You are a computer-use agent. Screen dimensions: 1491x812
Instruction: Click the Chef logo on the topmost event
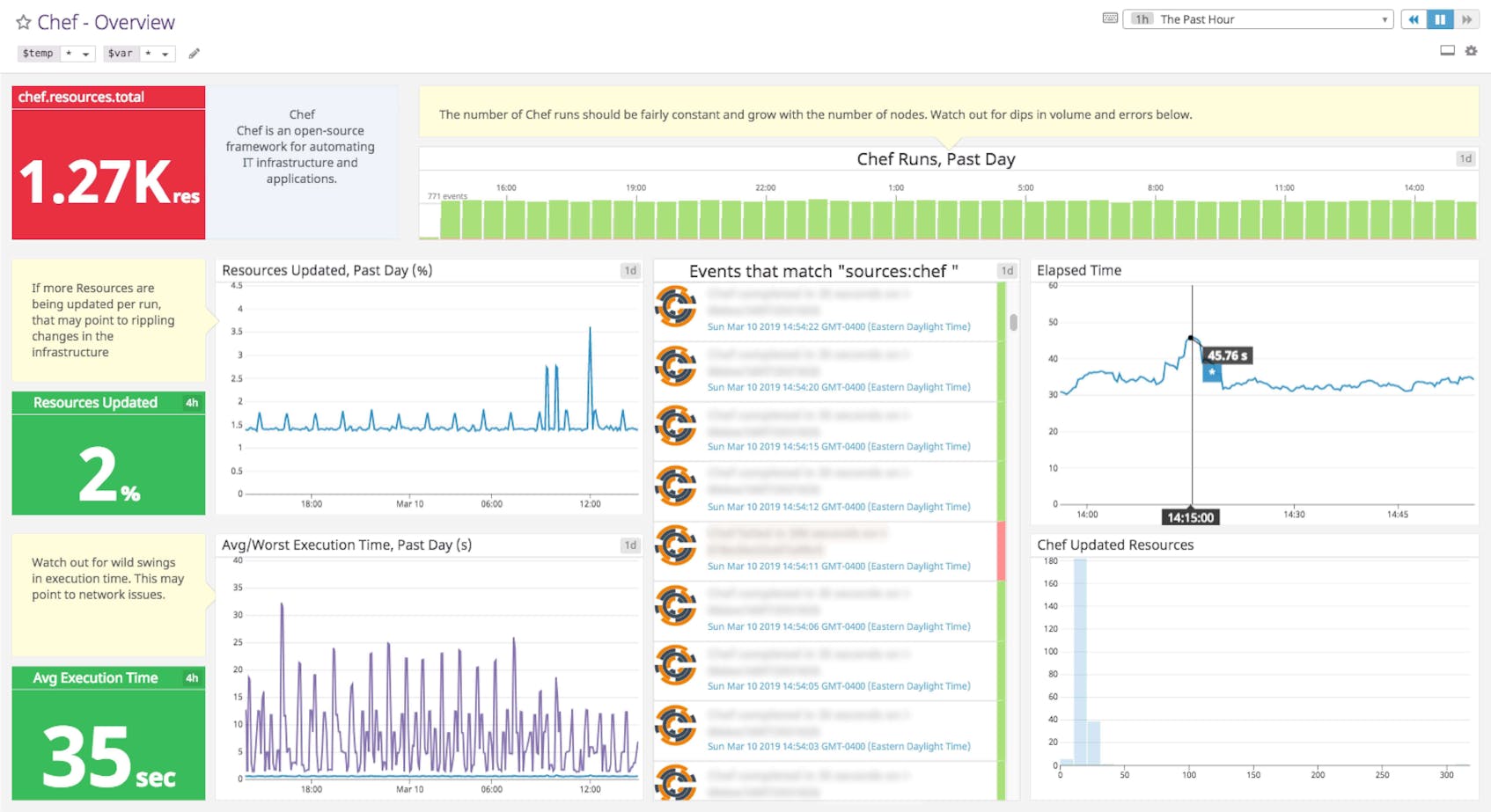(x=675, y=305)
